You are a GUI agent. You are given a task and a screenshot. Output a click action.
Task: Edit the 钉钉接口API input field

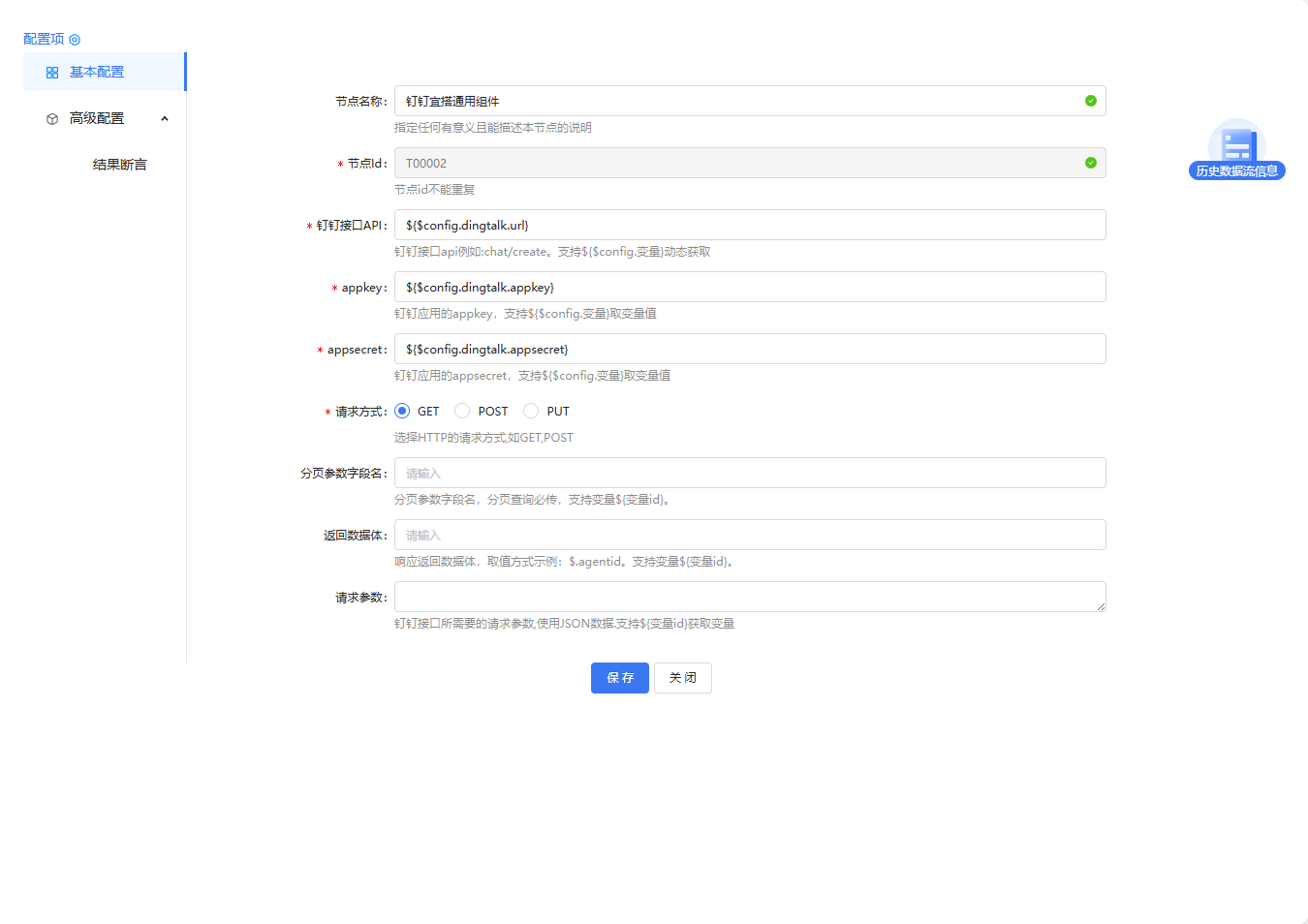[x=749, y=225]
